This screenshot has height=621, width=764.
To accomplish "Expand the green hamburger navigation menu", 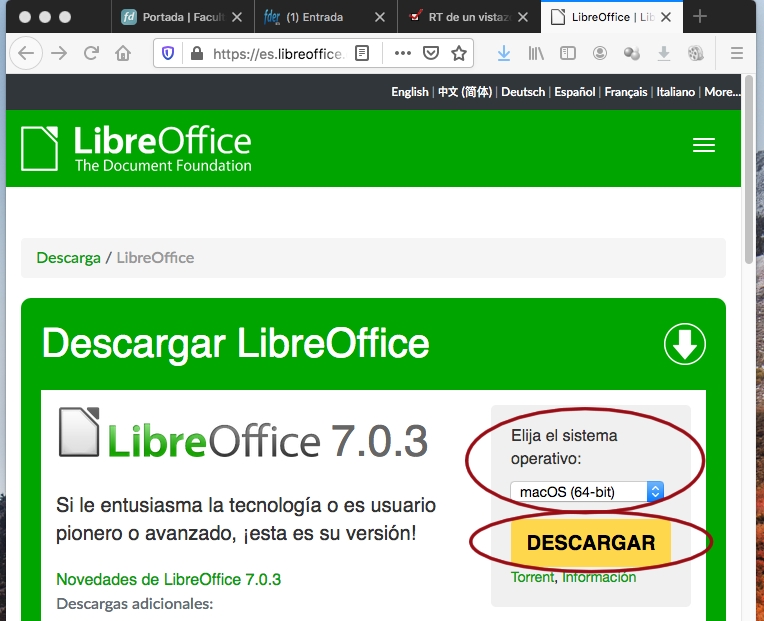I will point(704,146).
